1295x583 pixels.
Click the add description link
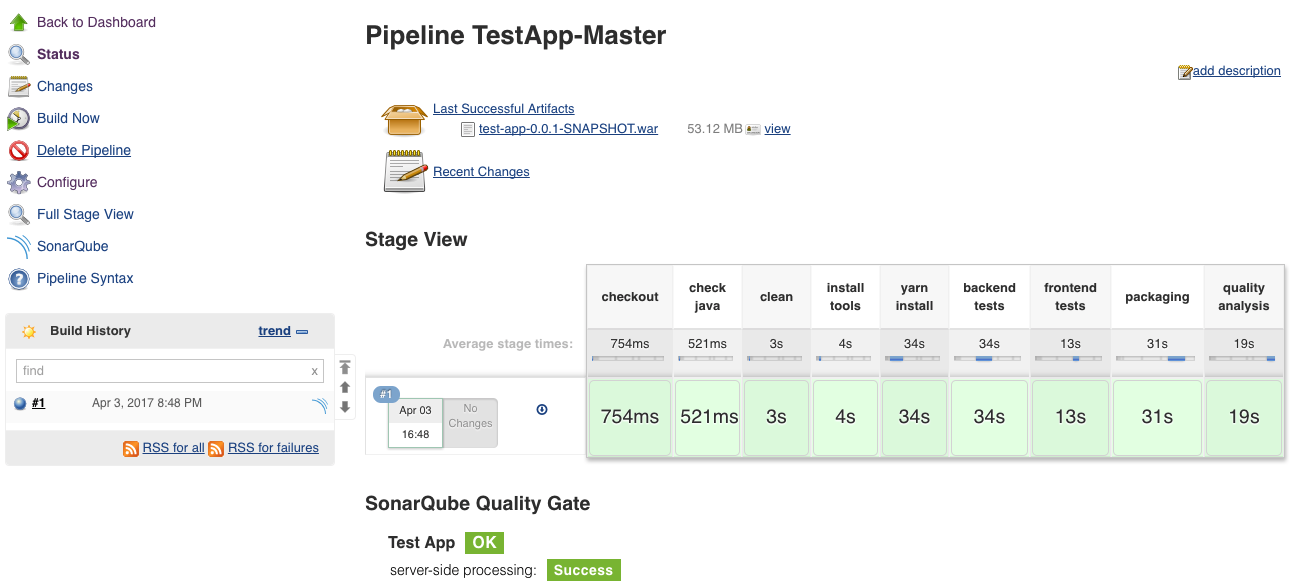[1236, 71]
